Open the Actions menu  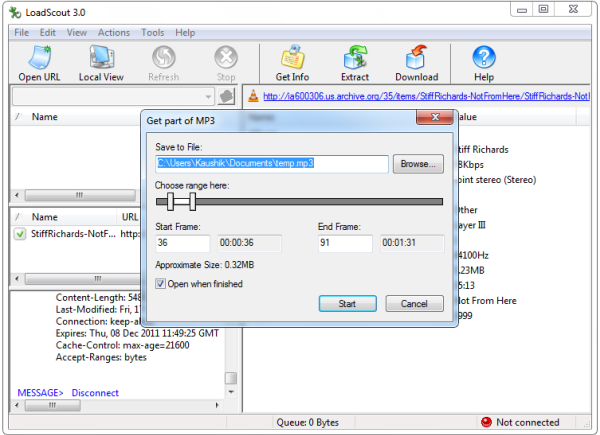(114, 33)
